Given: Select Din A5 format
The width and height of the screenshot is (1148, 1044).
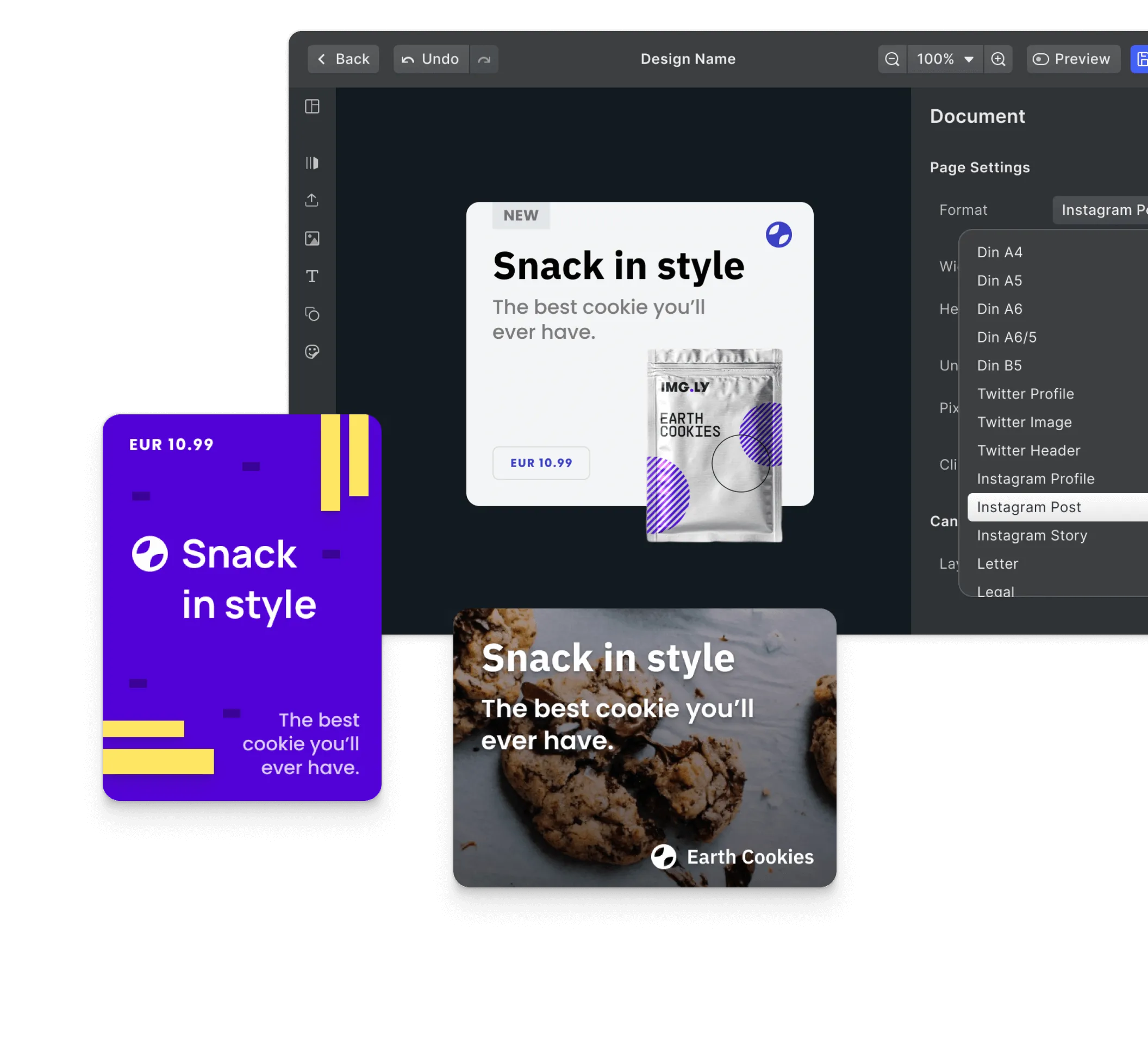Looking at the screenshot, I should [x=1057, y=280].
